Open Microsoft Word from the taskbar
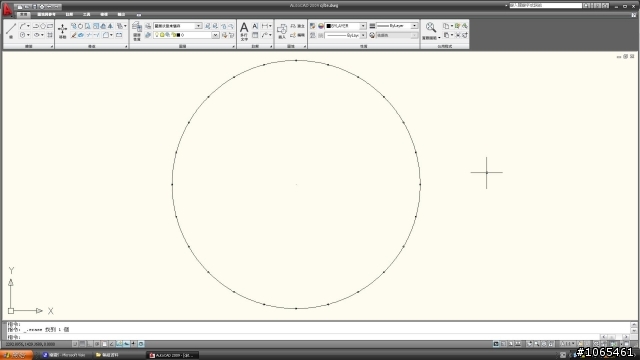This screenshot has height=360, width=640. pos(64,355)
